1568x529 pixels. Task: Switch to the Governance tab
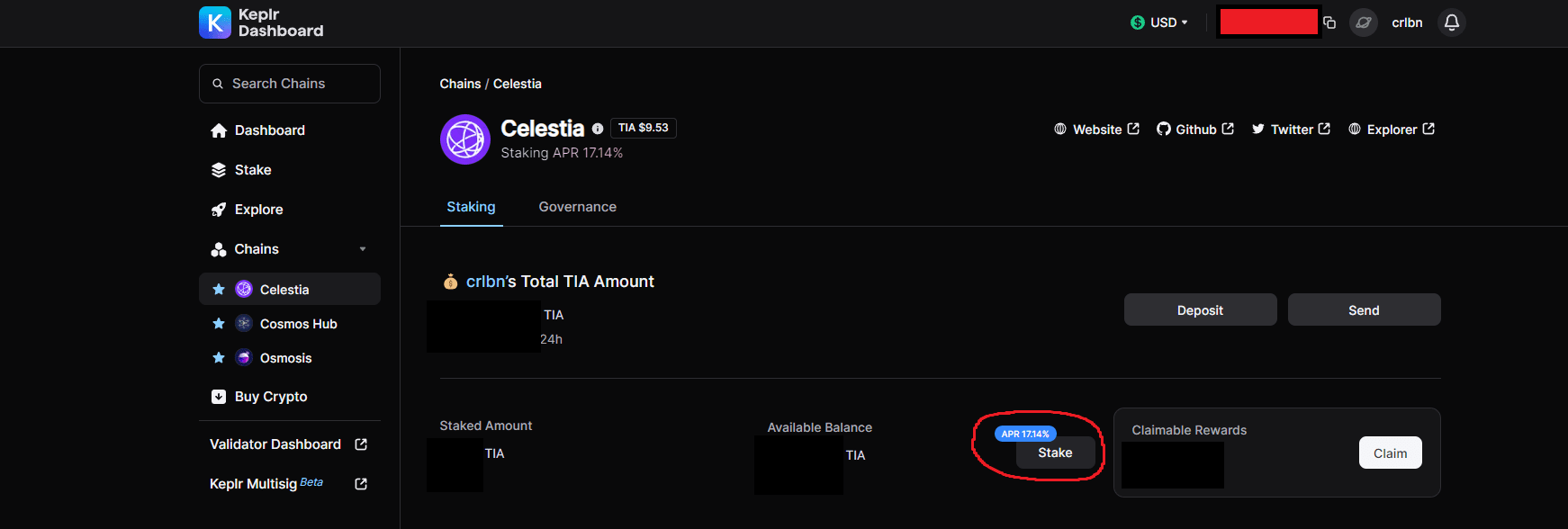pyautogui.click(x=577, y=207)
